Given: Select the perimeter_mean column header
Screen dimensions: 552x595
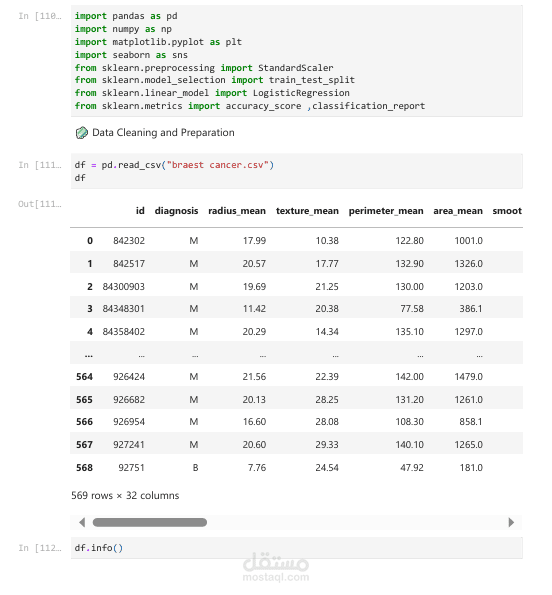Looking at the screenshot, I should (386, 211).
